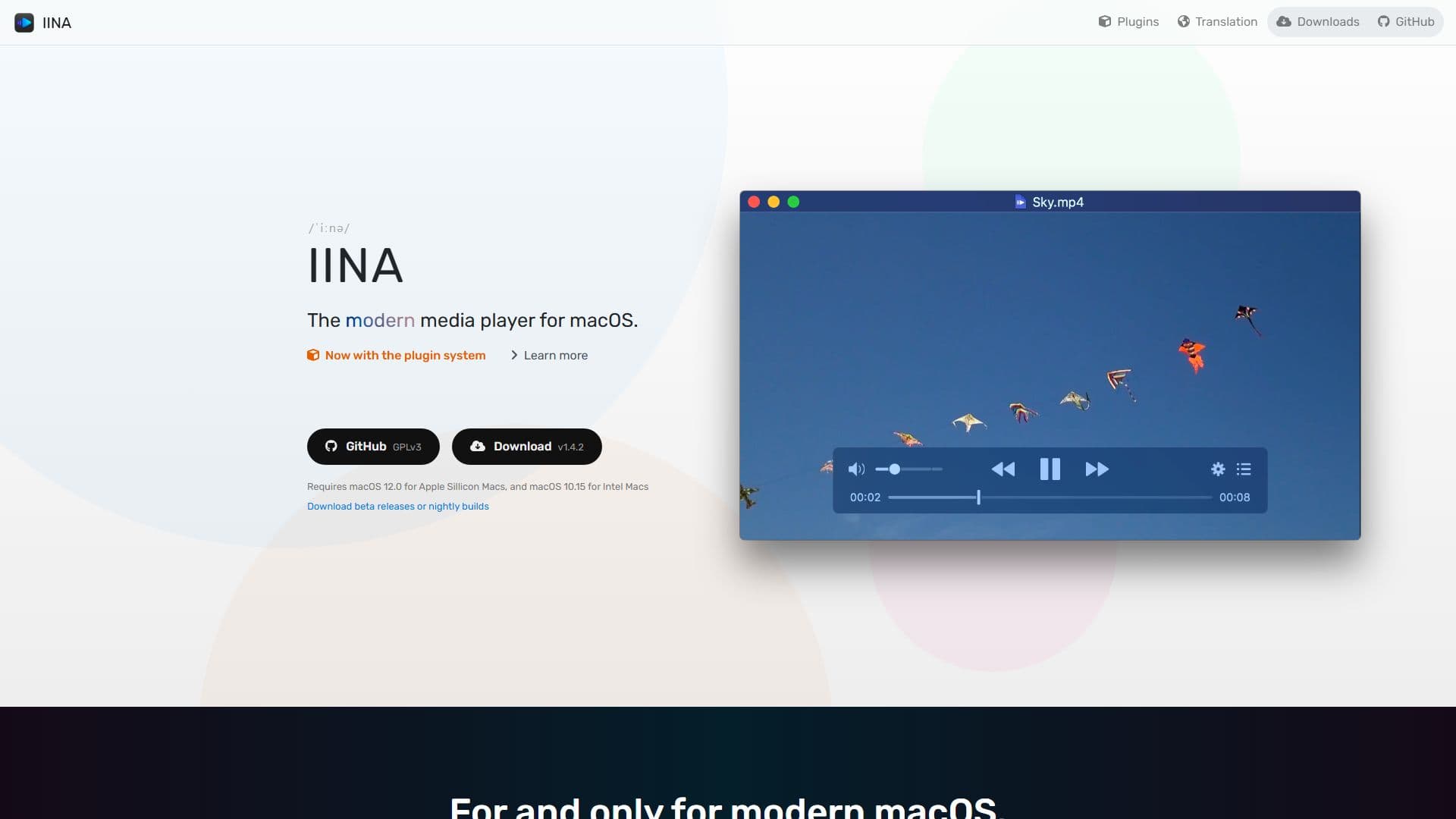Screen dimensions: 1456x819
Task: Click the macOS requirements note text
Action: [x=478, y=487]
